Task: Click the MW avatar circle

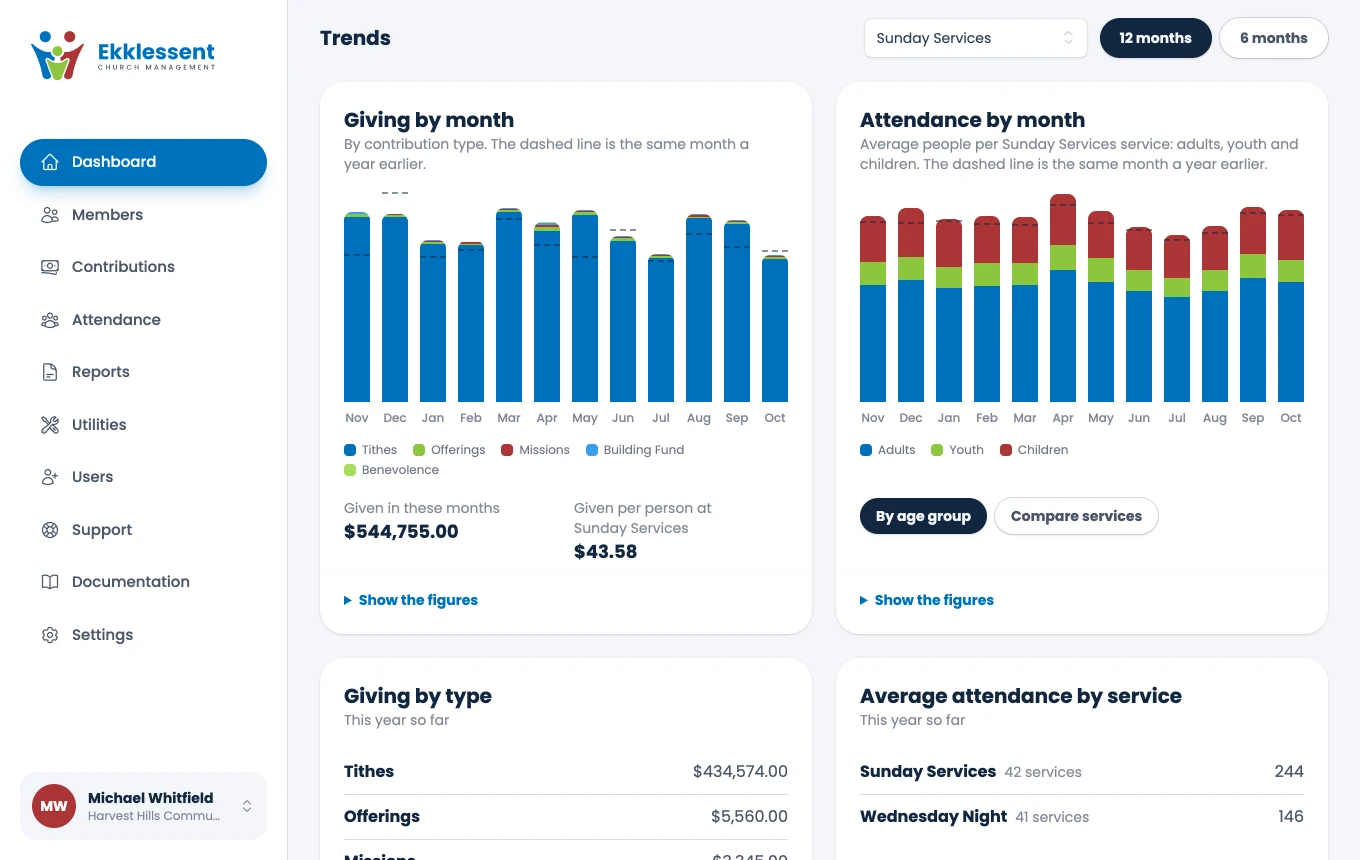Action: click(x=54, y=806)
